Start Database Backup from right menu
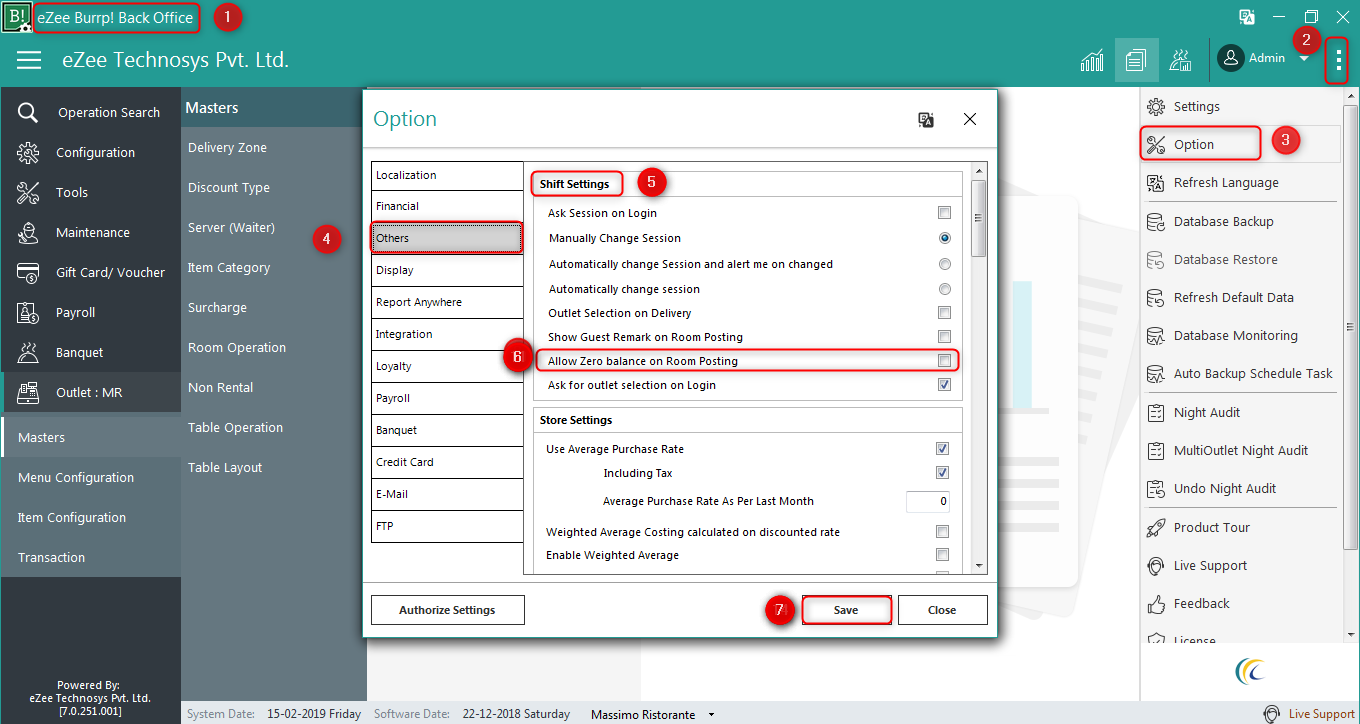Screen dimensions: 1360x724 1240,221
